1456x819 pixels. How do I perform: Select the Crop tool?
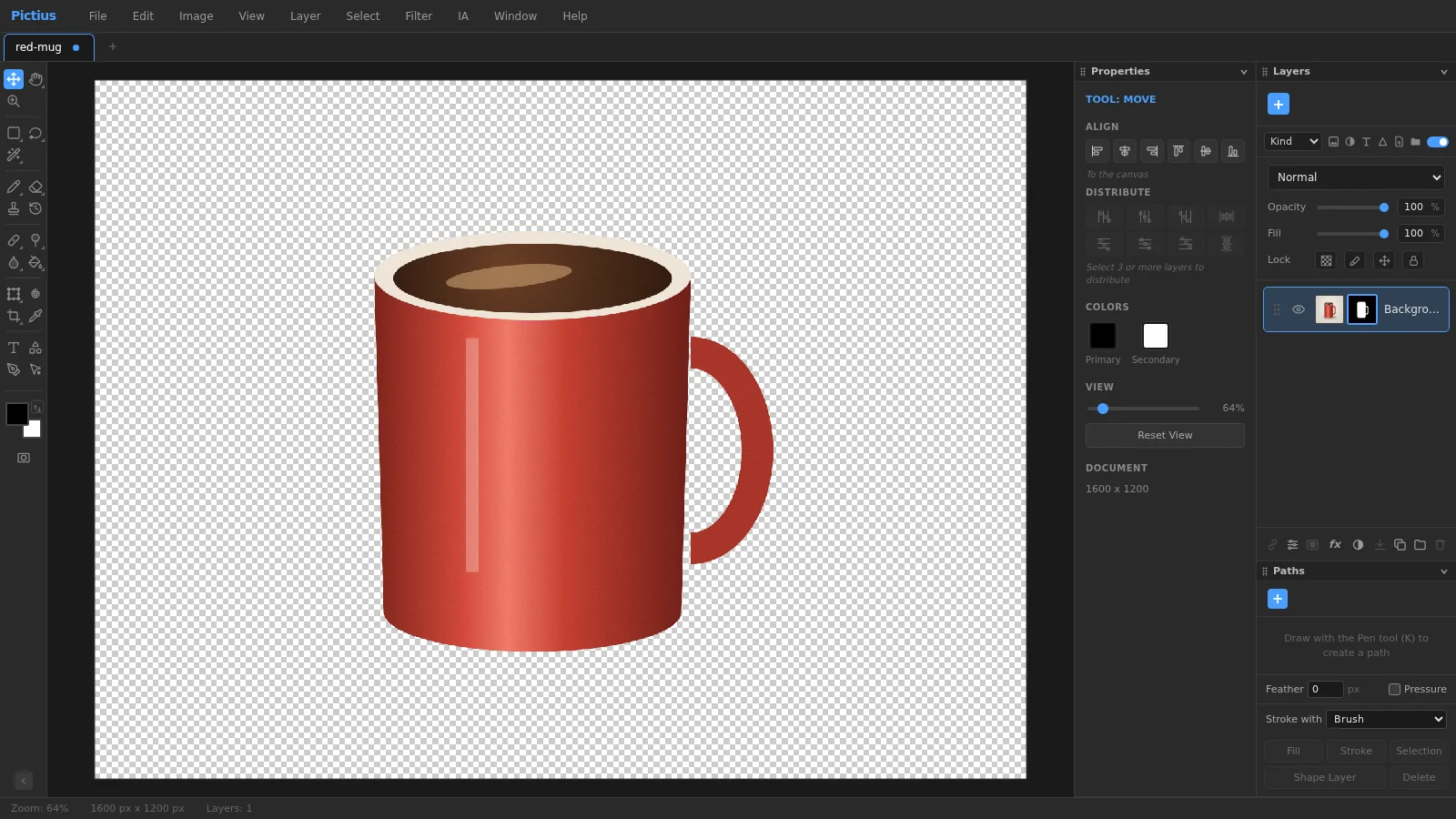[x=14, y=316]
